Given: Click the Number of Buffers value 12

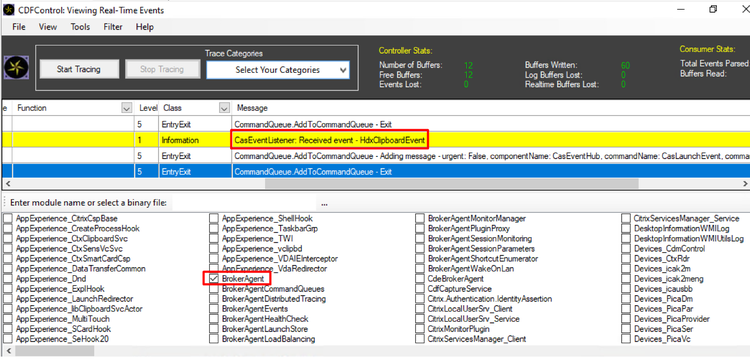Looking at the screenshot, I should [468, 65].
